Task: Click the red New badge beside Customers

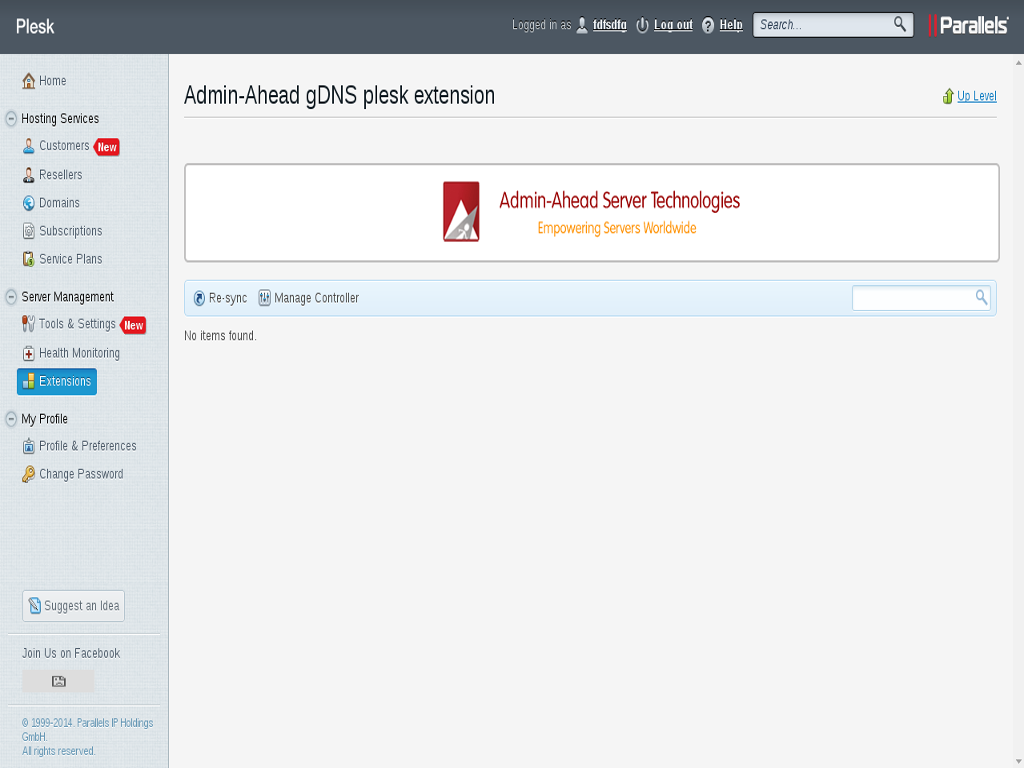Action: pyautogui.click(x=106, y=147)
